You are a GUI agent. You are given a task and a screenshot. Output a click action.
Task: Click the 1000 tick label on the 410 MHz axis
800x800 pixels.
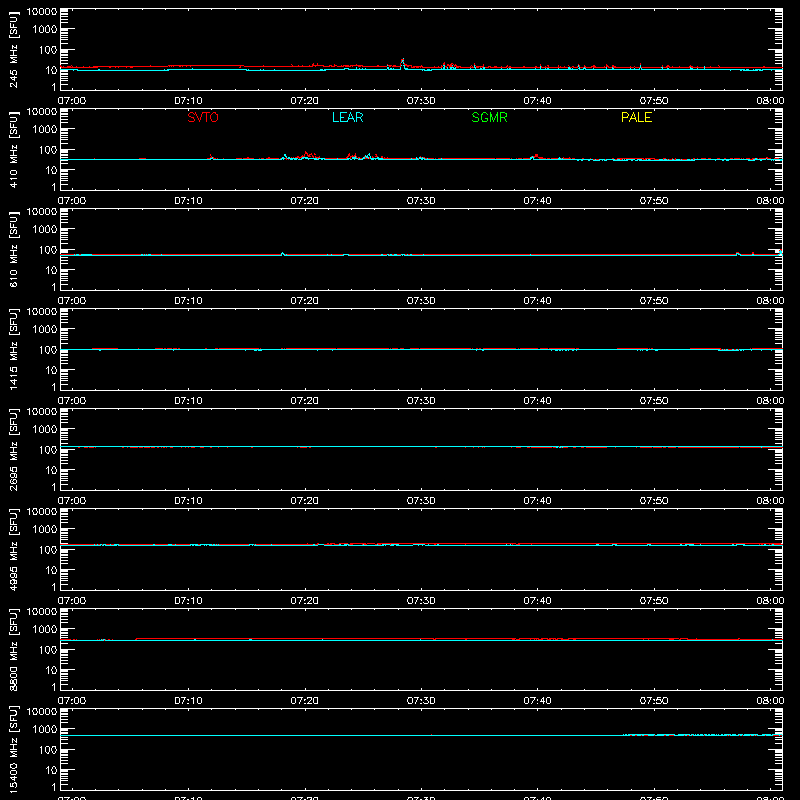tap(45, 130)
